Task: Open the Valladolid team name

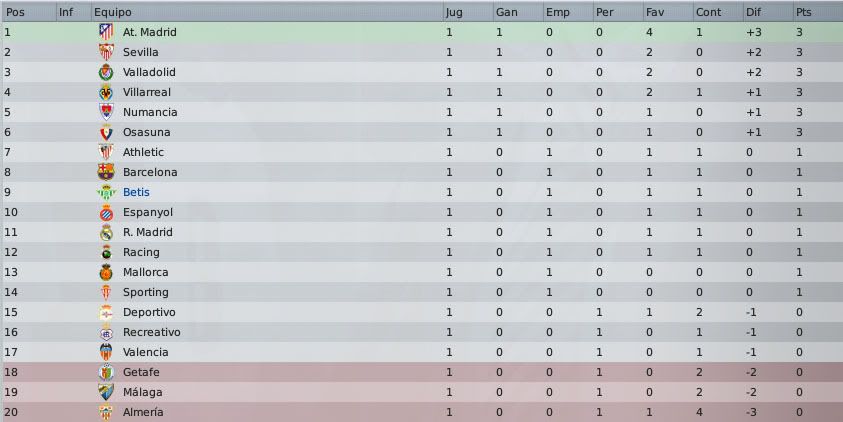Action: click(x=149, y=72)
